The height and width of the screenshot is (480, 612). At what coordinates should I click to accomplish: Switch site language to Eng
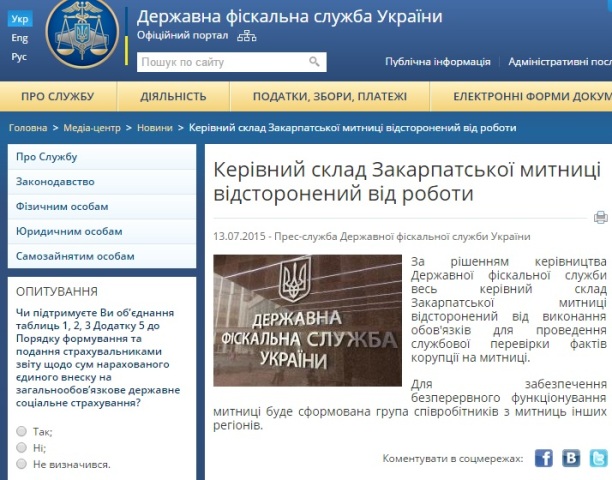coord(20,38)
